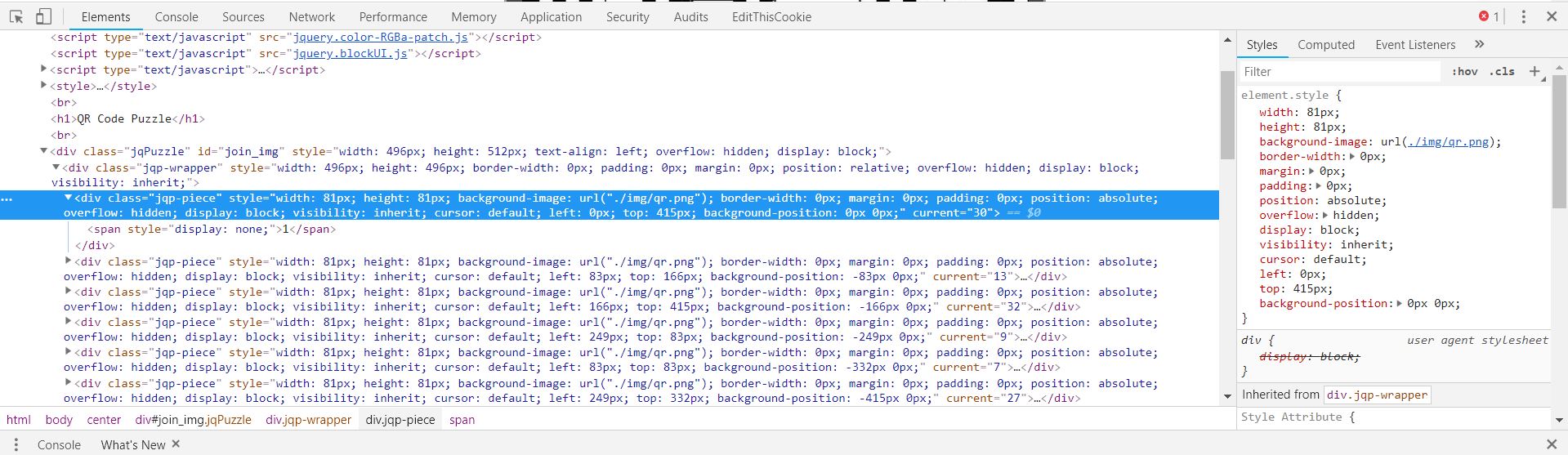Expand border-width shorthand in Styles
Image resolution: width=1568 pixels, height=455 pixels.
coord(1352,156)
